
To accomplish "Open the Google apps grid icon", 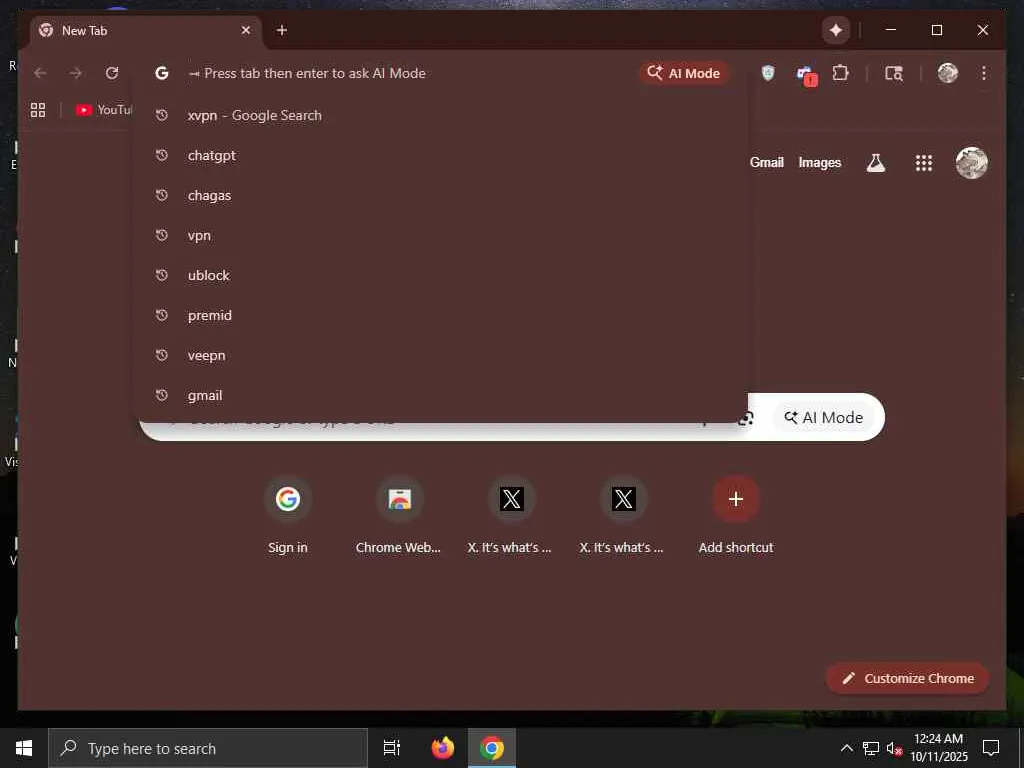I will (923, 163).
